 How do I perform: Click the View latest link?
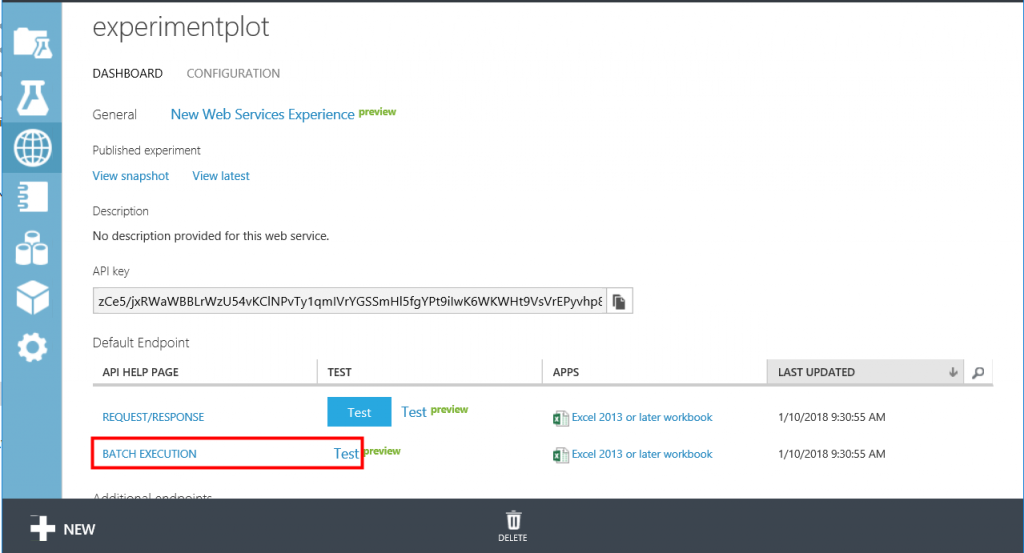click(221, 176)
